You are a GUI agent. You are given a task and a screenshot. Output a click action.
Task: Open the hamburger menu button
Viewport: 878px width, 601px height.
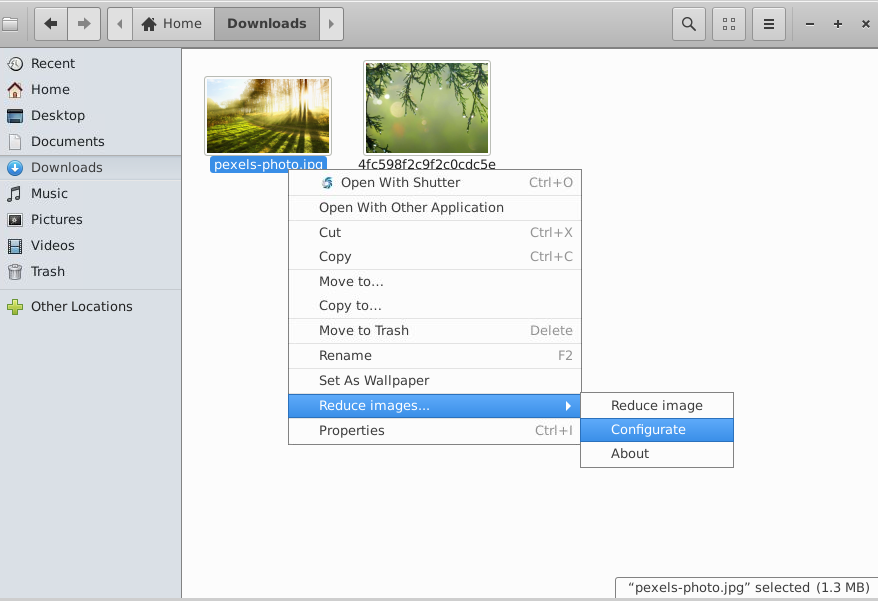tap(769, 24)
